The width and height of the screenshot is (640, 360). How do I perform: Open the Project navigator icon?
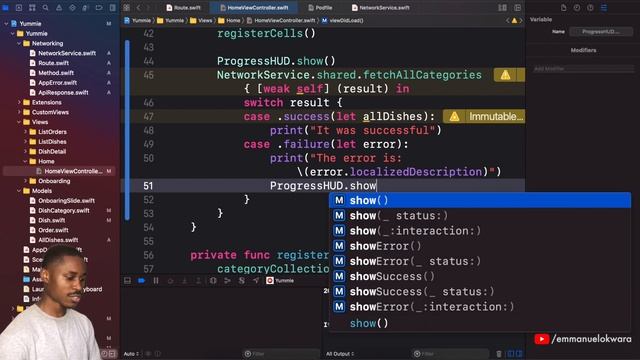pyautogui.click(x=6, y=8)
